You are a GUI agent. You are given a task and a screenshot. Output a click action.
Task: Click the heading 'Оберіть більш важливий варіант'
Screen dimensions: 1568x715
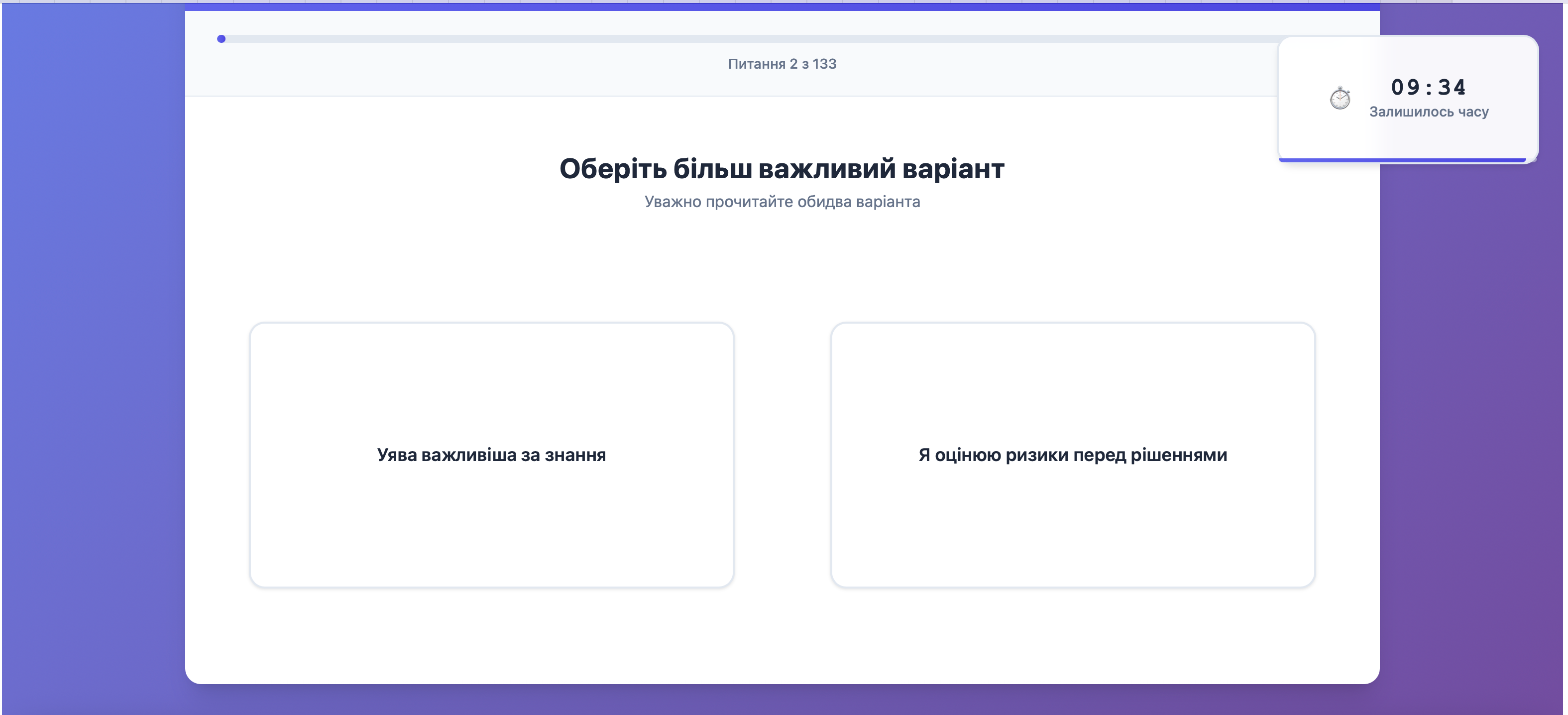pyautogui.click(x=782, y=169)
